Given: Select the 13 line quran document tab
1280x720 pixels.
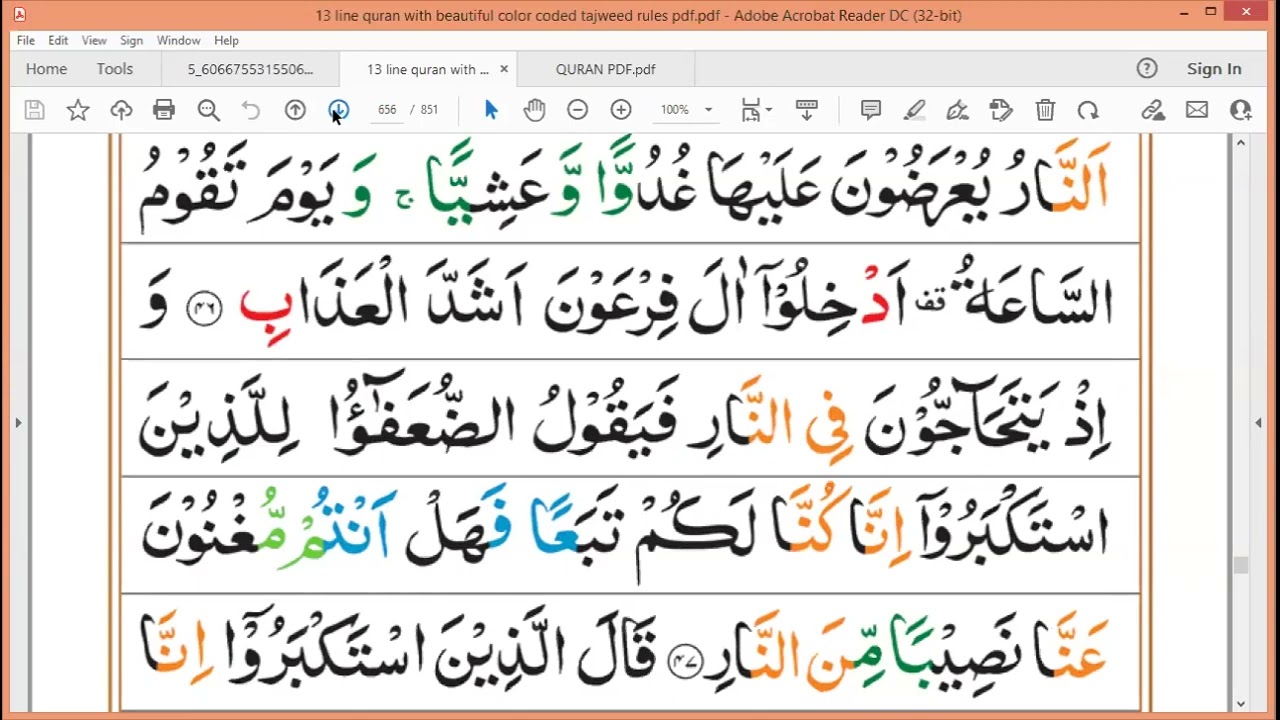Looking at the screenshot, I should point(428,69).
